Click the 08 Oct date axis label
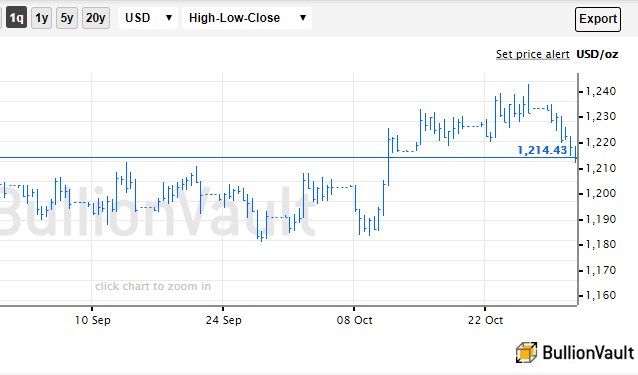The width and height of the screenshot is (638, 375). 354,320
